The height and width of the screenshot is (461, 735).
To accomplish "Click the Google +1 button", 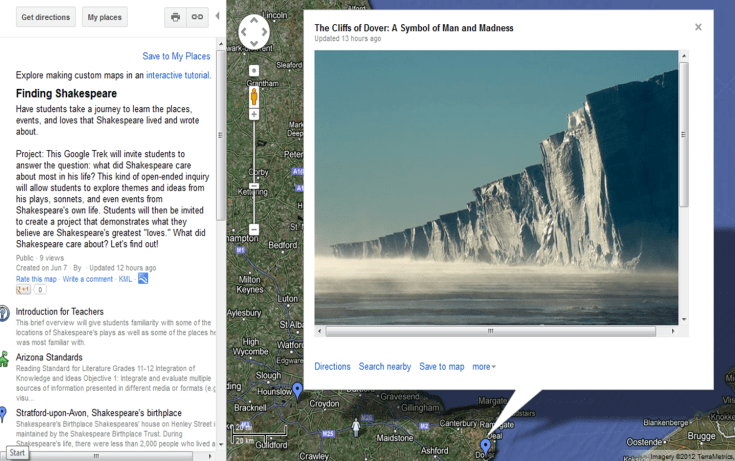I will tap(24, 290).
